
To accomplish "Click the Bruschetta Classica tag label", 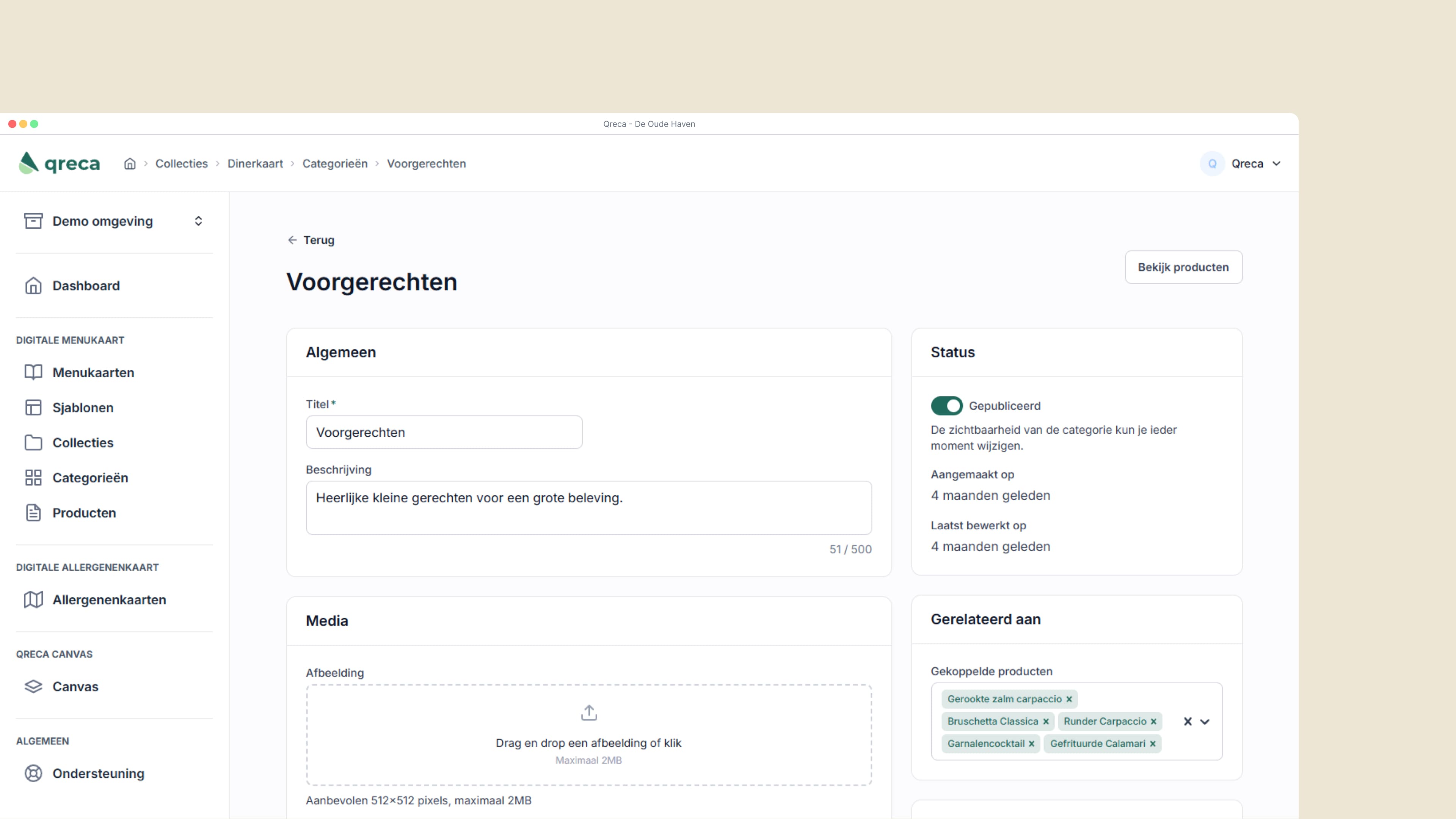I will [x=993, y=721].
